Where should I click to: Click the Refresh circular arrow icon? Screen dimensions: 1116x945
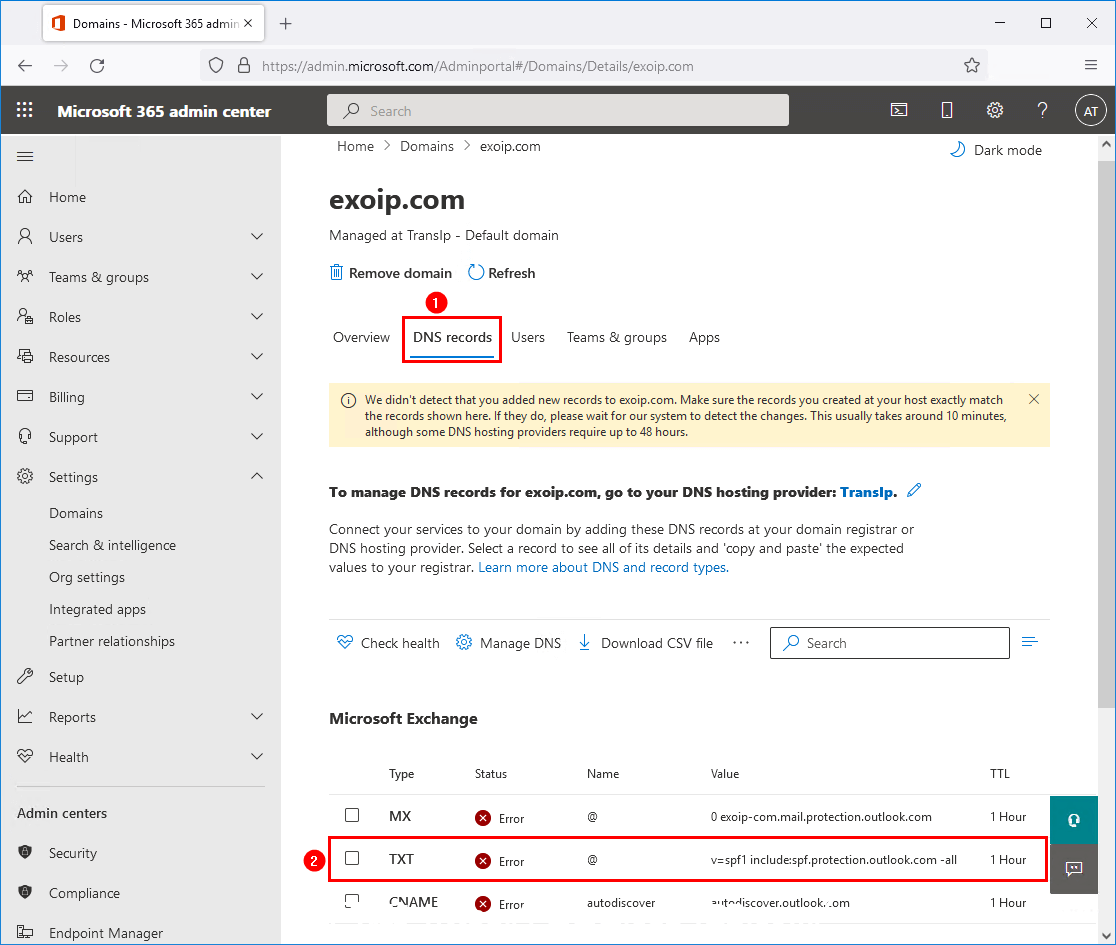click(x=475, y=273)
